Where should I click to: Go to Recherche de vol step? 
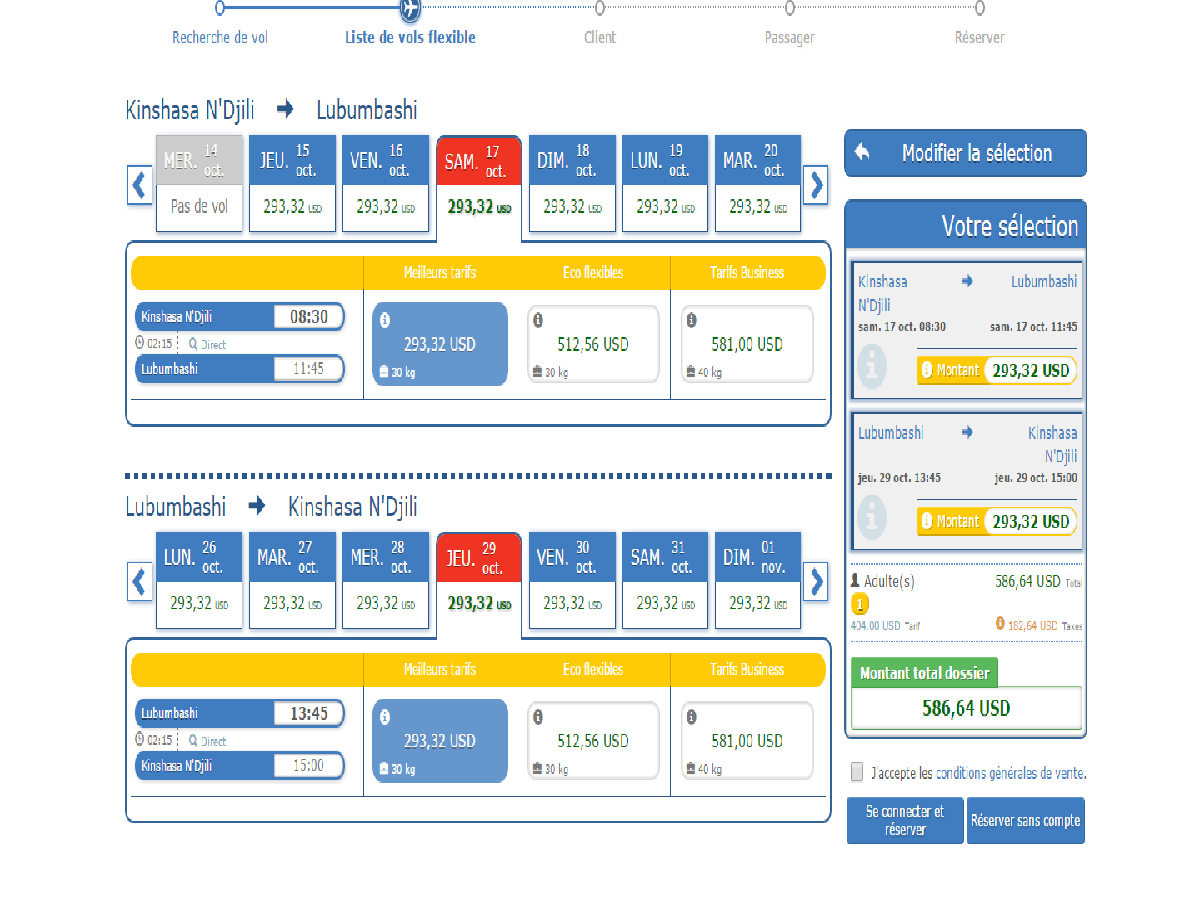pos(220,37)
